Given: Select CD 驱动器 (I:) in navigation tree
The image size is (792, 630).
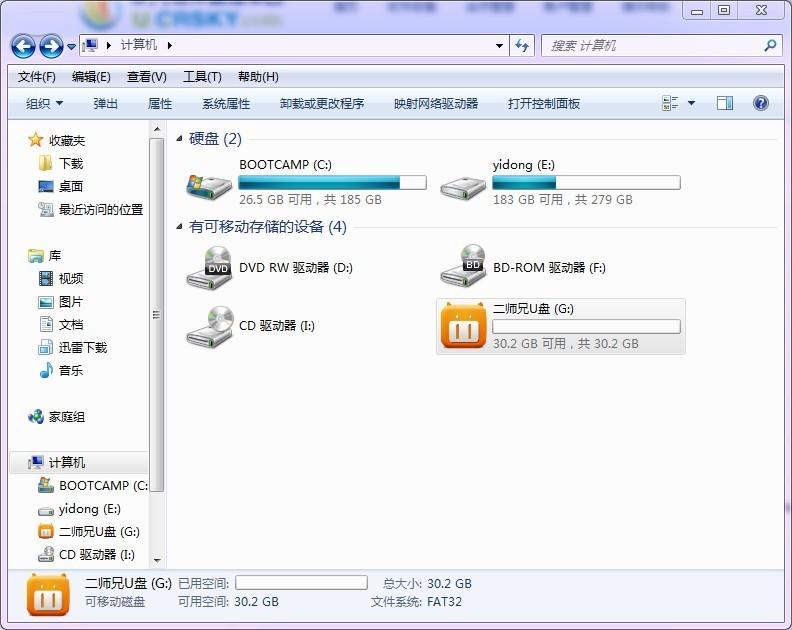Looking at the screenshot, I should [86, 555].
